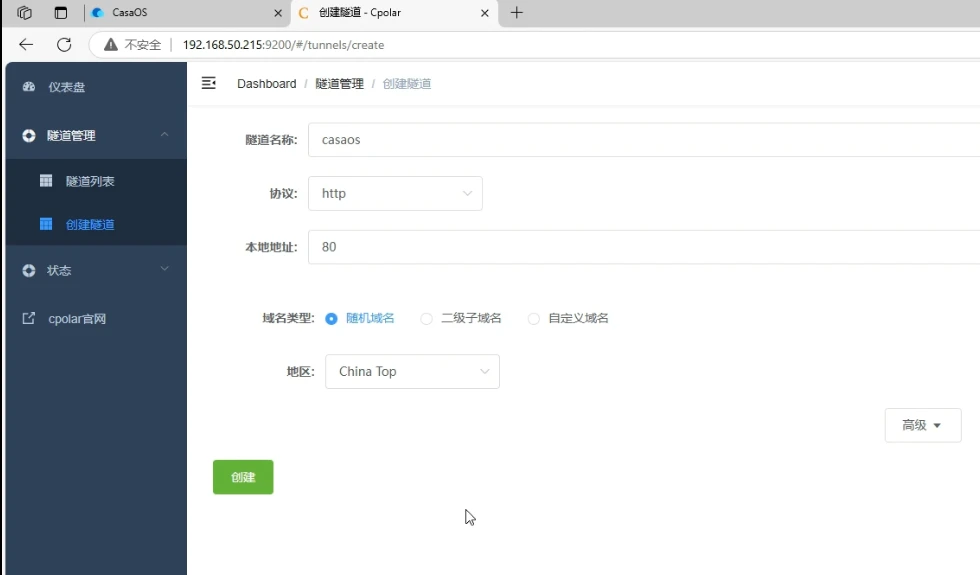Open the 仪表盘 dashboard icon
This screenshot has height=575, width=980.
pos(29,87)
